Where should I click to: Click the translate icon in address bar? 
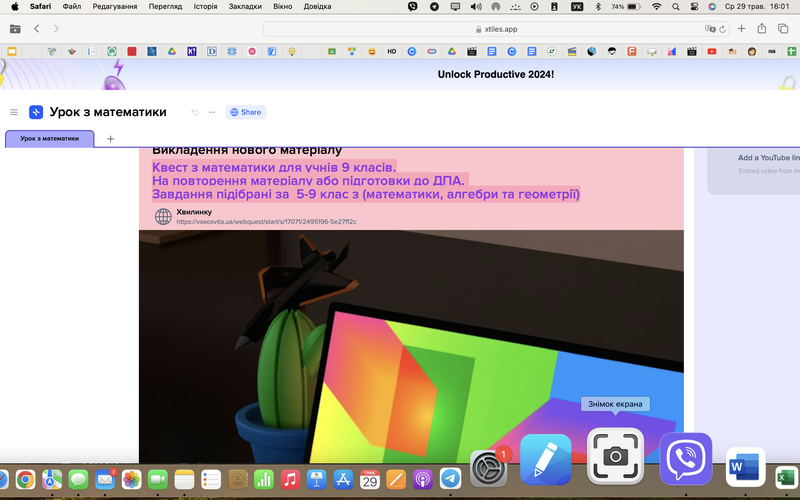point(710,29)
